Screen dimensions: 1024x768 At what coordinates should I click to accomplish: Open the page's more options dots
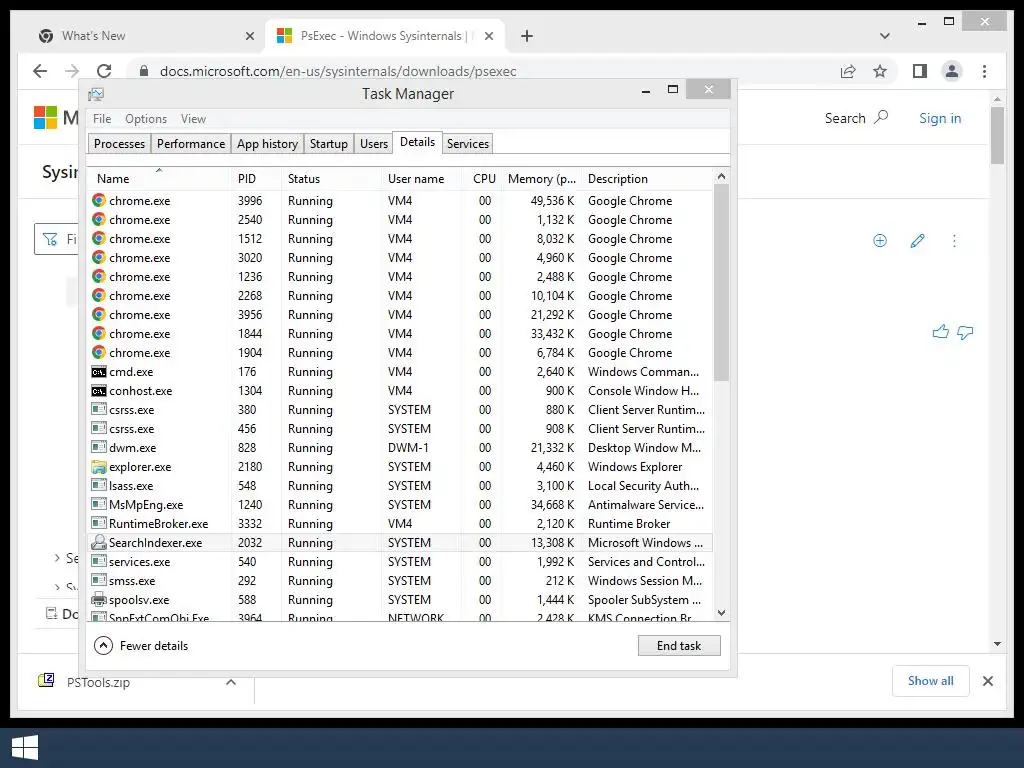[x=954, y=241]
